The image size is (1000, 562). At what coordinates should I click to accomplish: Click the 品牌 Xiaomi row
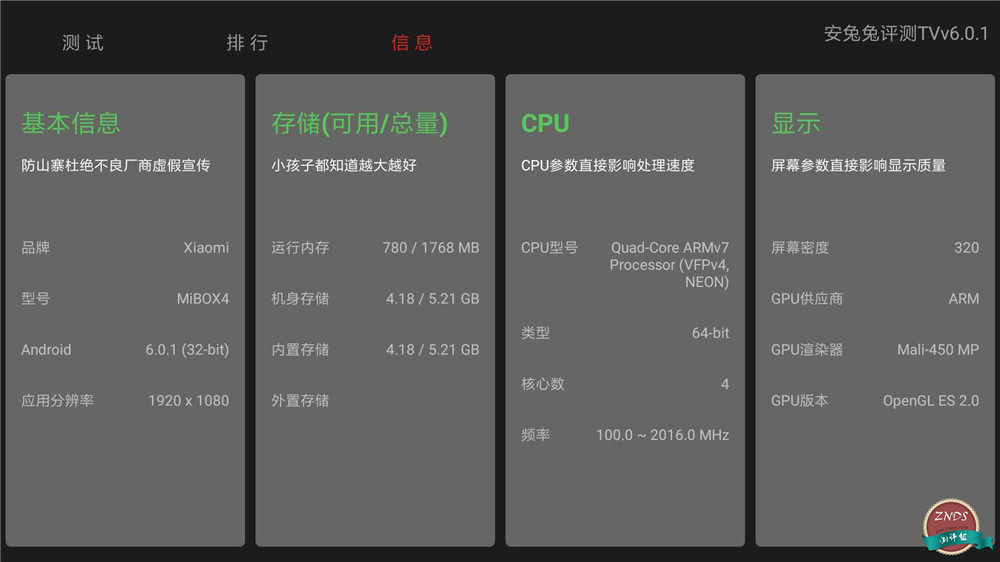125,248
